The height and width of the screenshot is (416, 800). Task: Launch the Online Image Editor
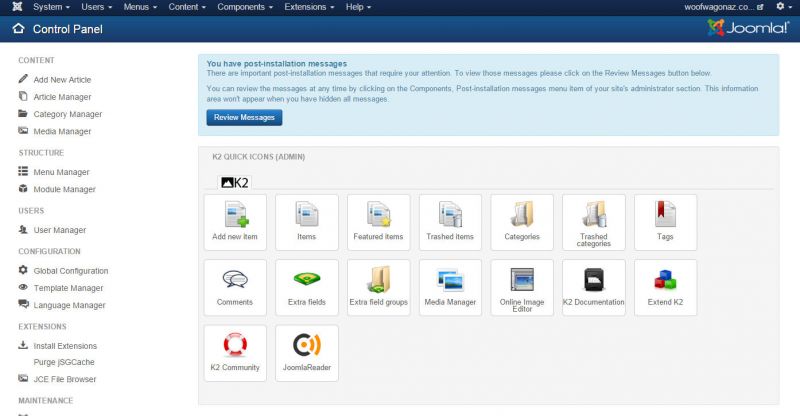(x=522, y=287)
